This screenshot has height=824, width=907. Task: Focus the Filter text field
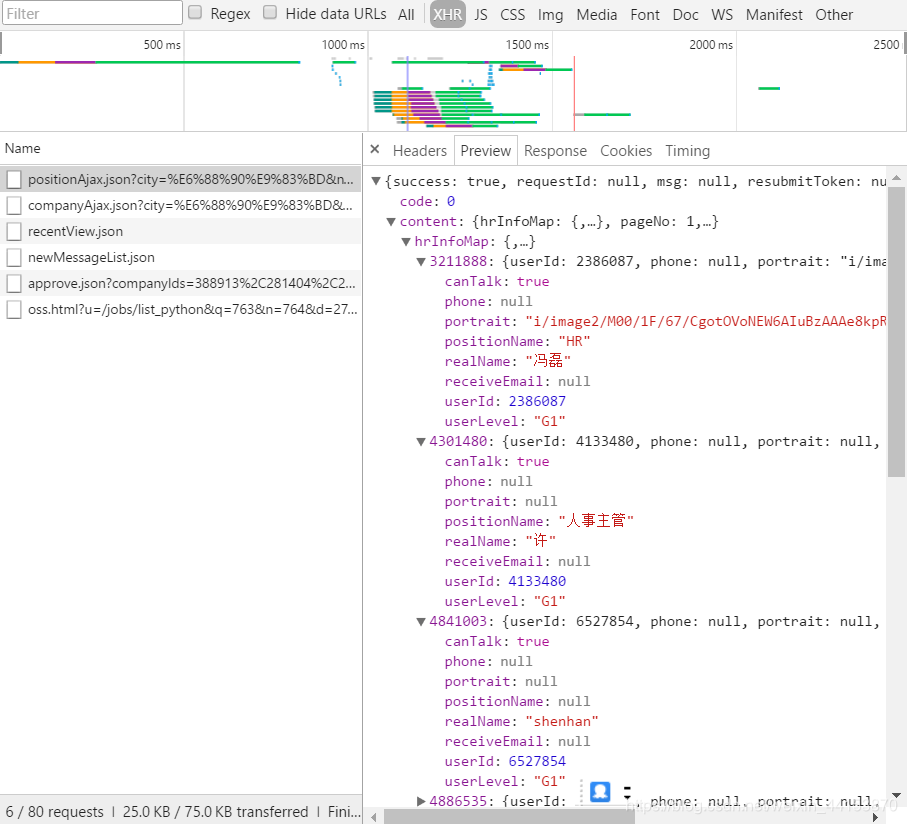coord(92,13)
